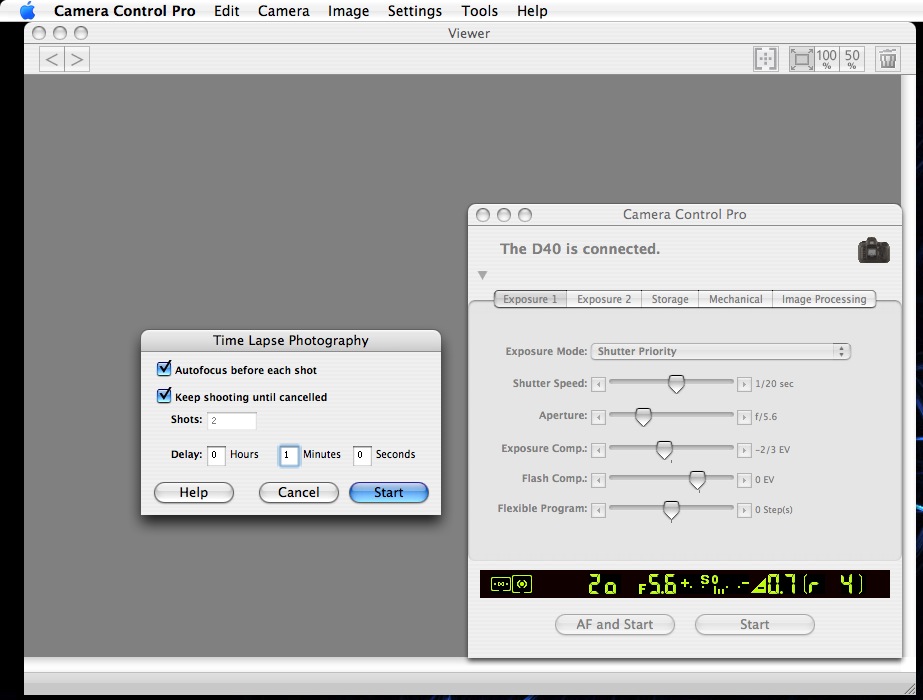The width and height of the screenshot is (923, 700).
Task: Click Viewer window resize grip
Action: pos(909,688)
